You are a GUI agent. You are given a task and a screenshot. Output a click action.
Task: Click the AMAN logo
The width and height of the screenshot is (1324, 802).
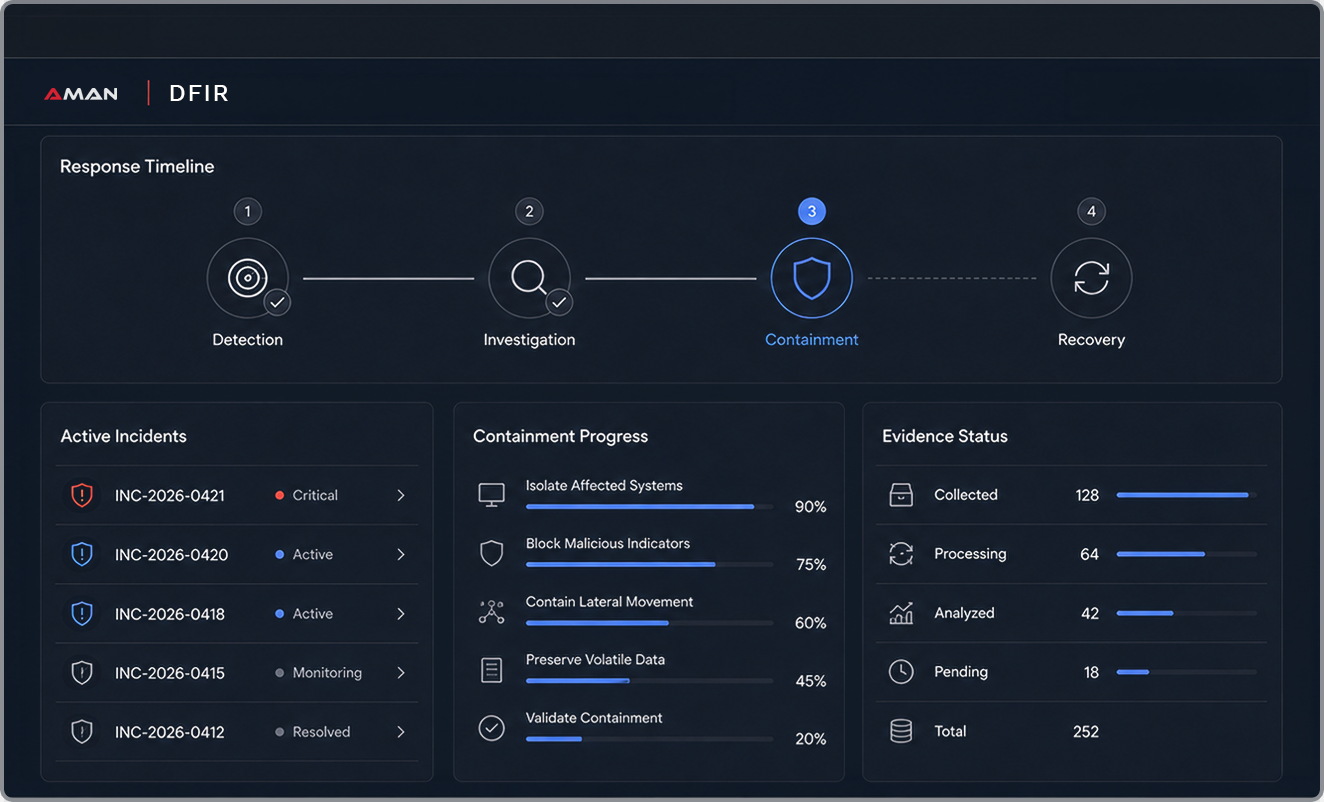[81, 94]
